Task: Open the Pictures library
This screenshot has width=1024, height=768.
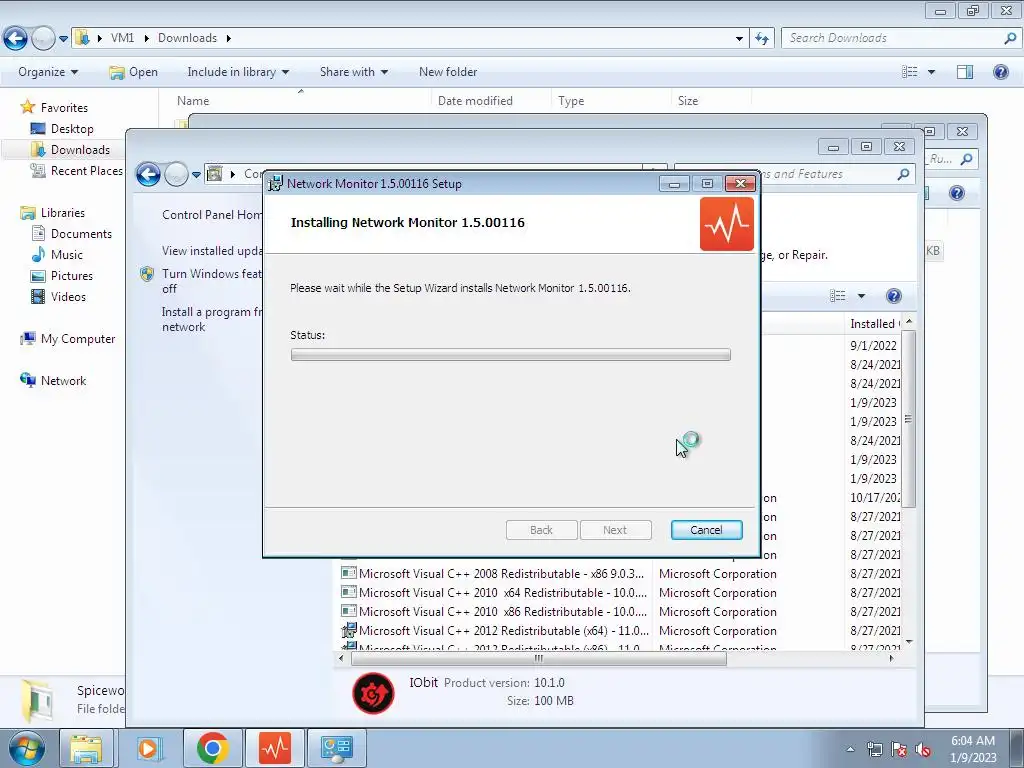Action: click(72, 276)
